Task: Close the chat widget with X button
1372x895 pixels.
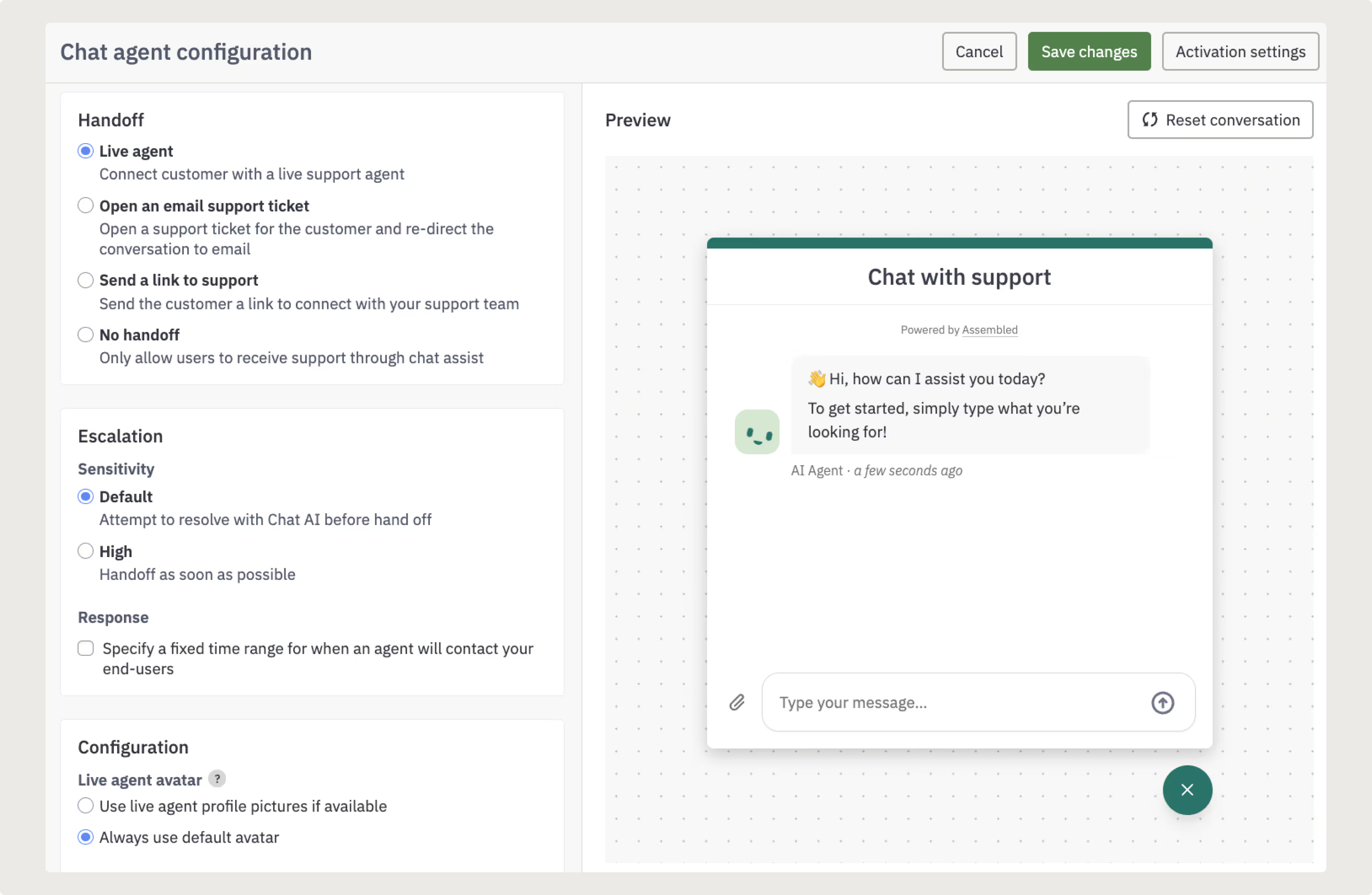Action: click(1187, 789)
